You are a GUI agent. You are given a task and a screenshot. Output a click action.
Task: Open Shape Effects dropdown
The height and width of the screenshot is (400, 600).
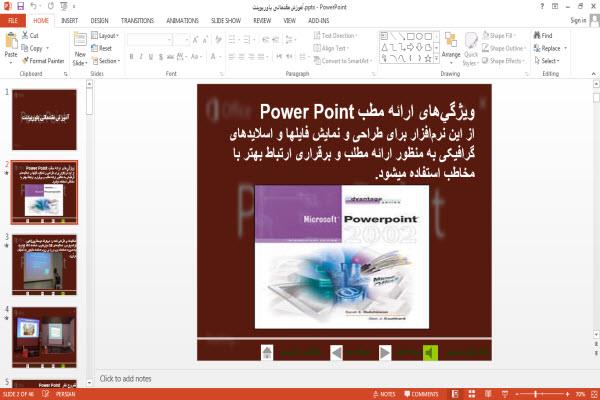pyautogui.click(x=503, y=61)
